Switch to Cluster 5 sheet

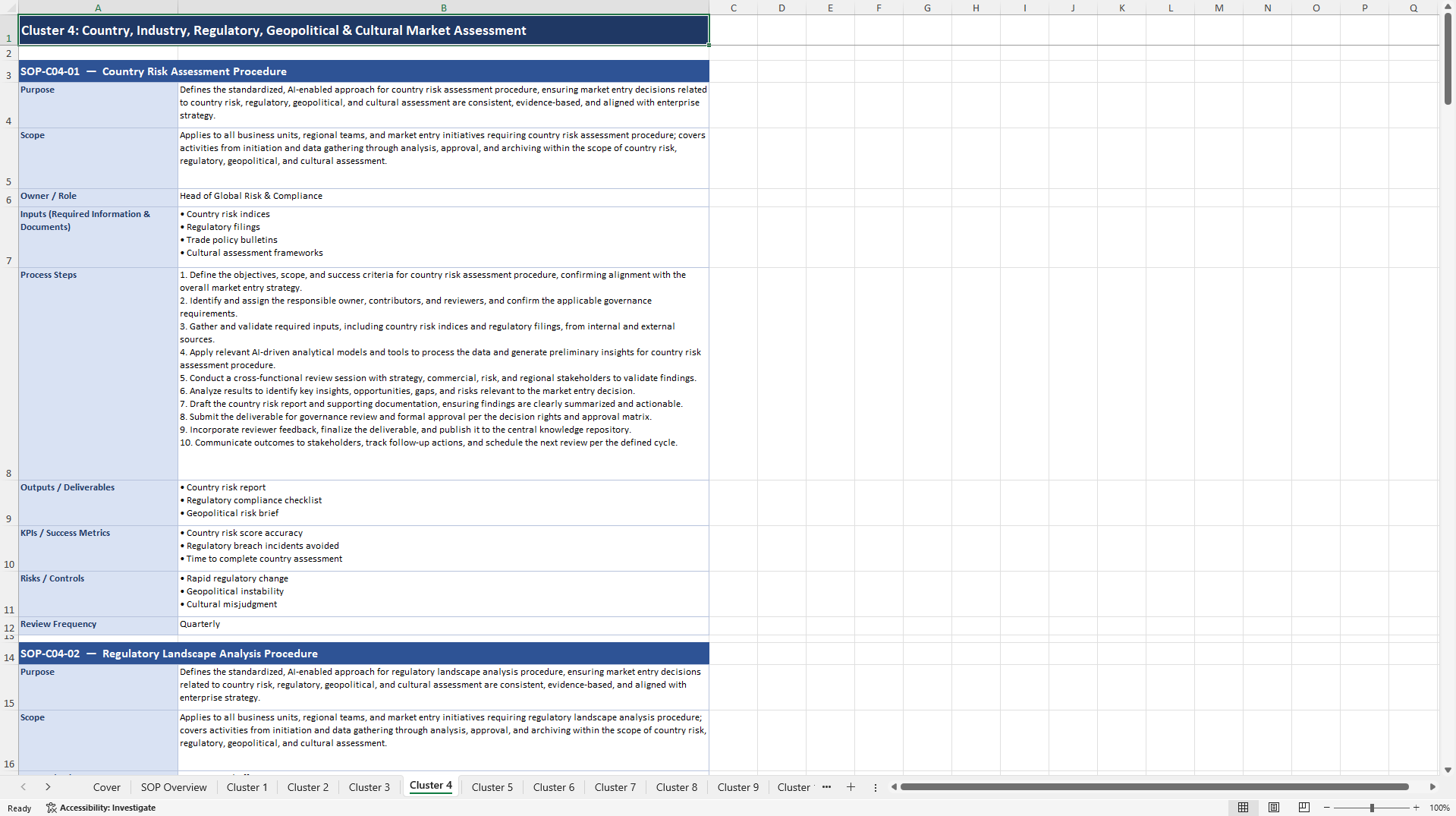(x=492, y=787)
